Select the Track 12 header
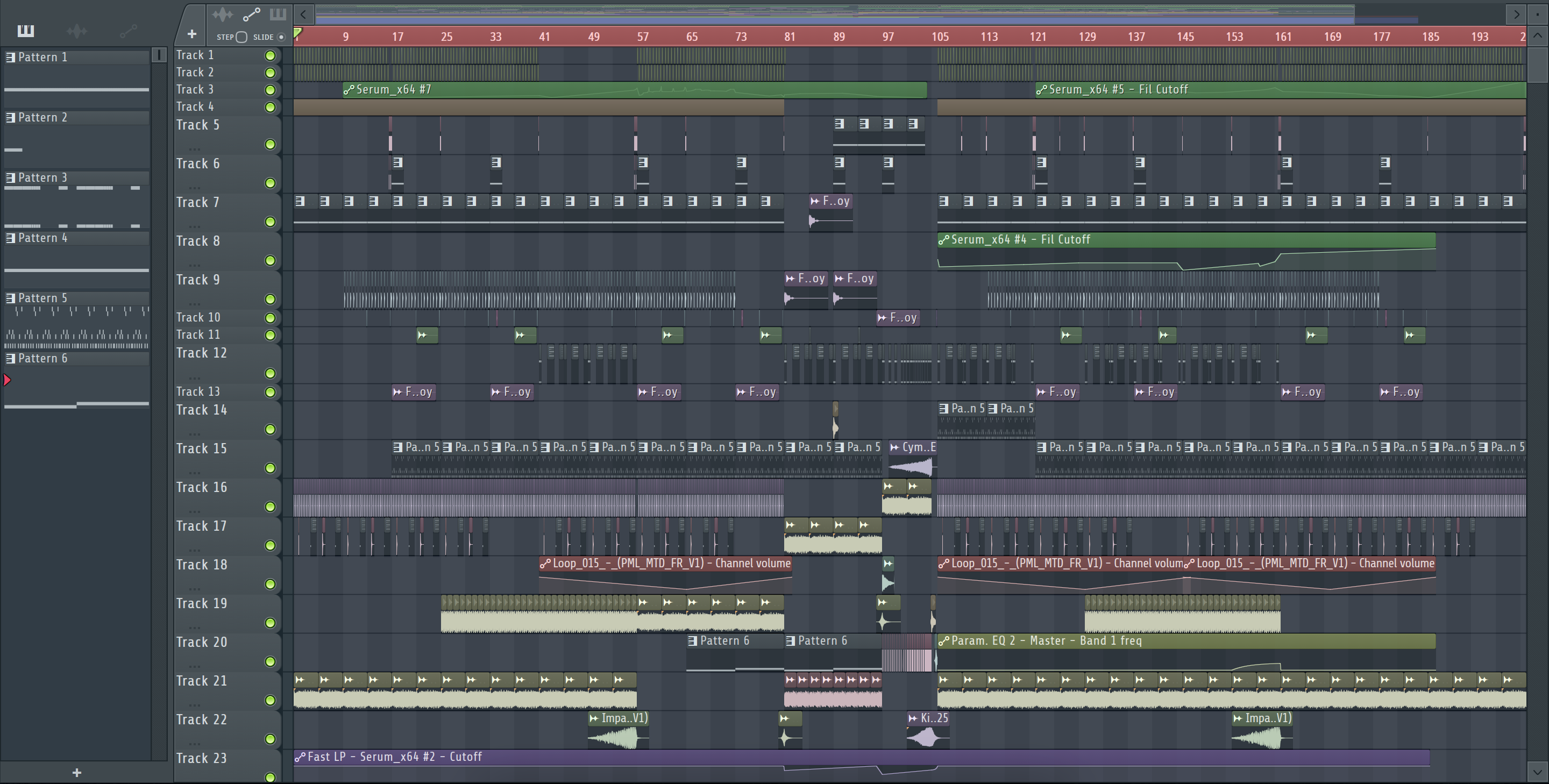Image resolution: width=1549 pixels, height=784 pixels. (228, 363)
